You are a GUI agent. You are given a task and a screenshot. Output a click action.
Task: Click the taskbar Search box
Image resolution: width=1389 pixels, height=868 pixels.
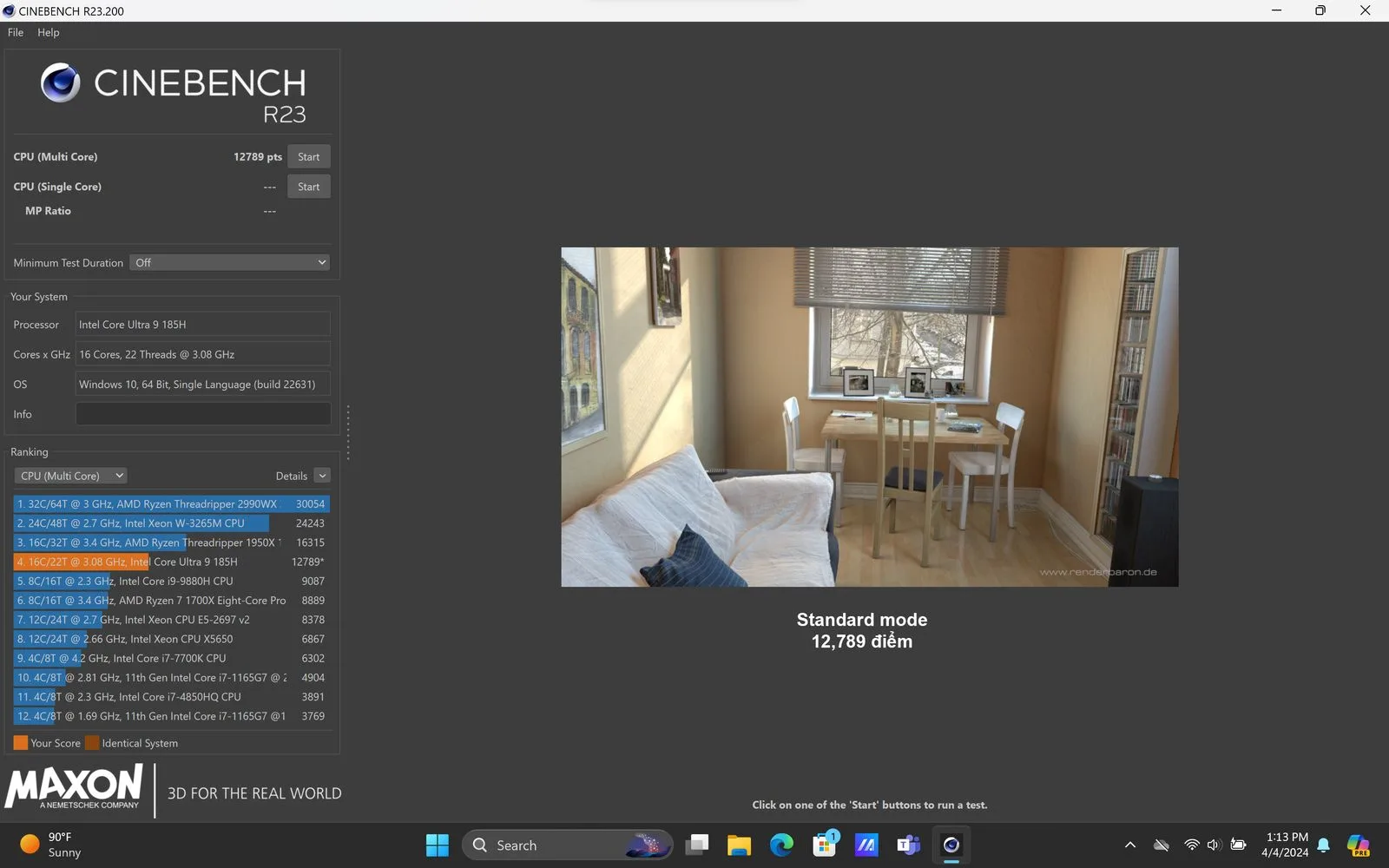[568, 845]
